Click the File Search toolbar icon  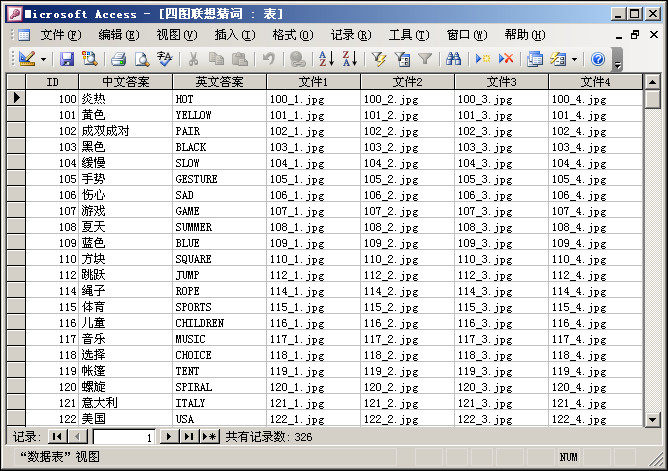point(90,59)
